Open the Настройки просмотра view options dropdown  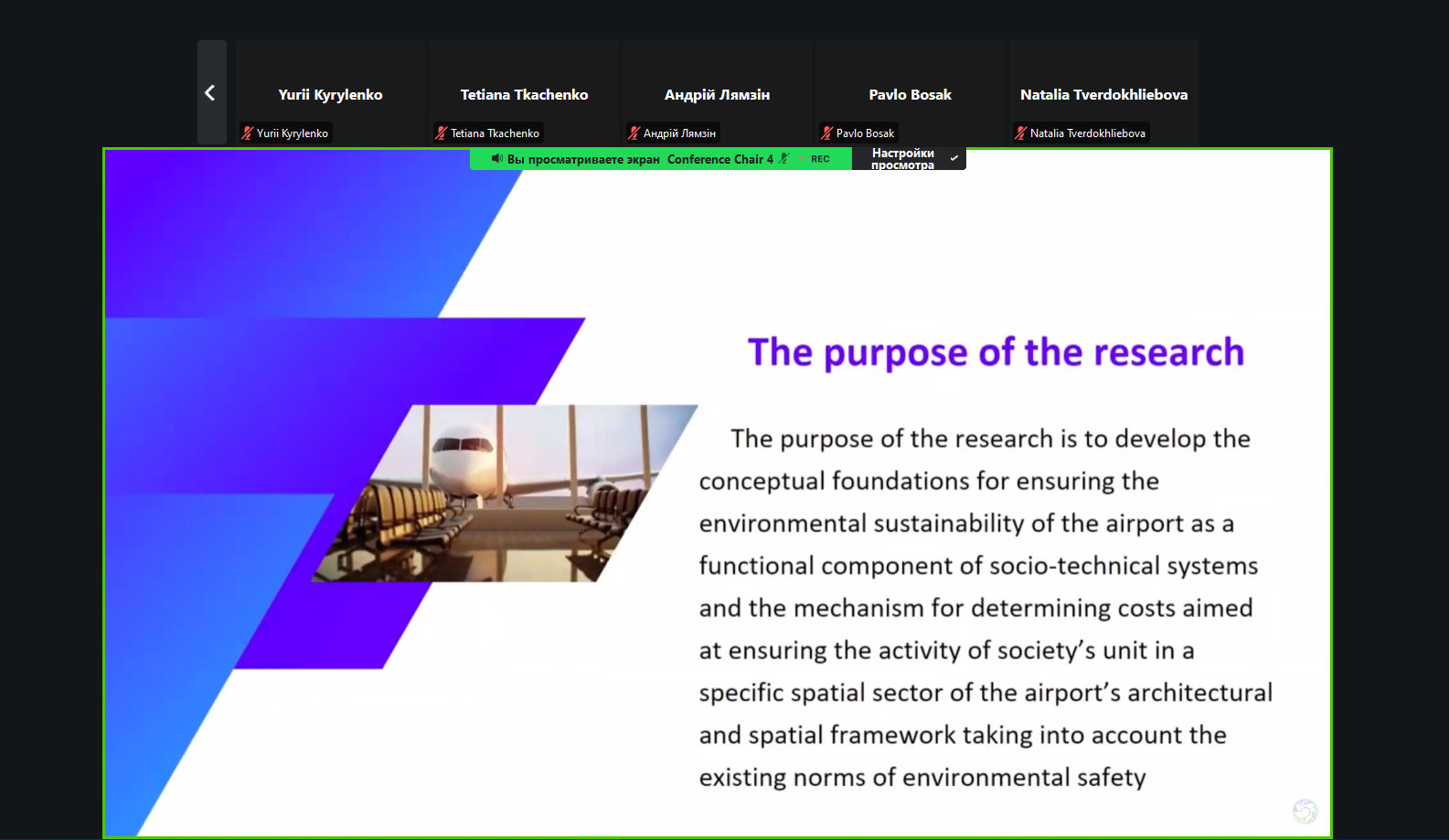pos(902,159)
